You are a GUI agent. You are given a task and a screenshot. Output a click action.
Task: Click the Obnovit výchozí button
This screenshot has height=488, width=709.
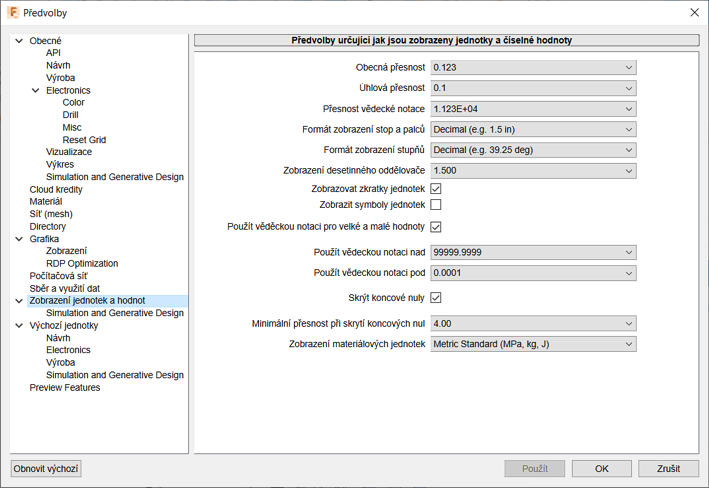pos(46,468)
